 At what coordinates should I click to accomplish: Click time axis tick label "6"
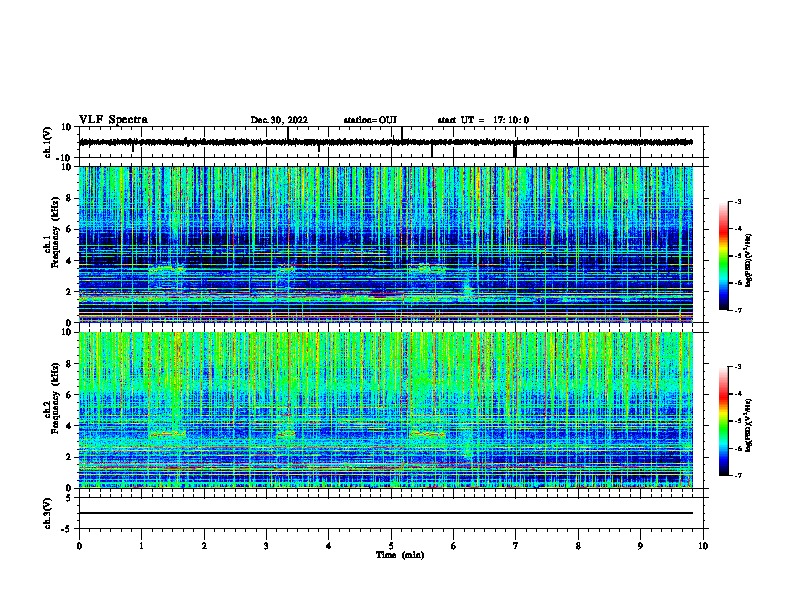pyautogui.click(x=454, y=546)
